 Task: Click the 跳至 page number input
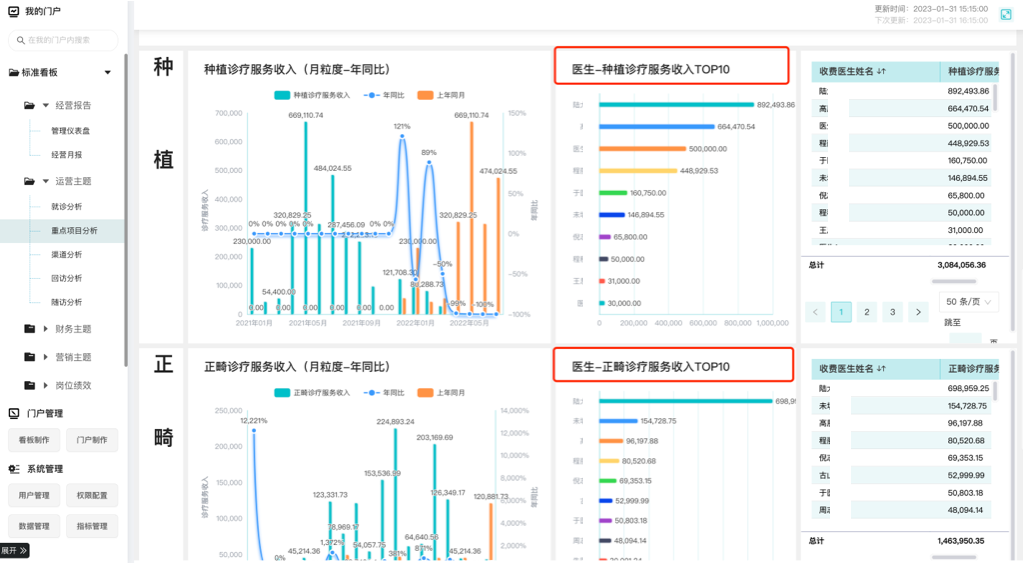coord(966,338)
